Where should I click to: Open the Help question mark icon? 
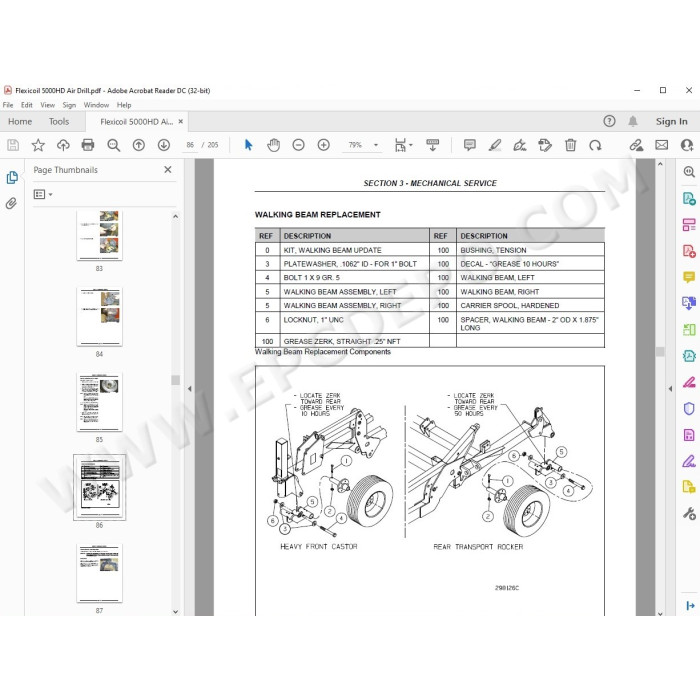point(609,121)
